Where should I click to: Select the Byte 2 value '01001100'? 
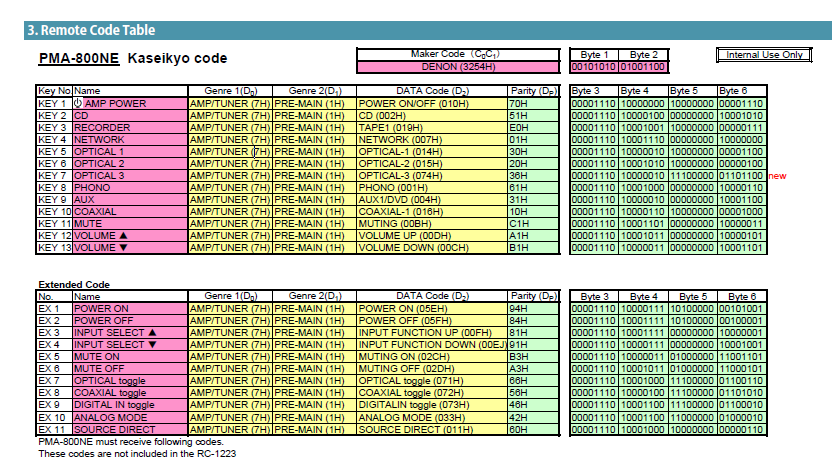(643, 67)
